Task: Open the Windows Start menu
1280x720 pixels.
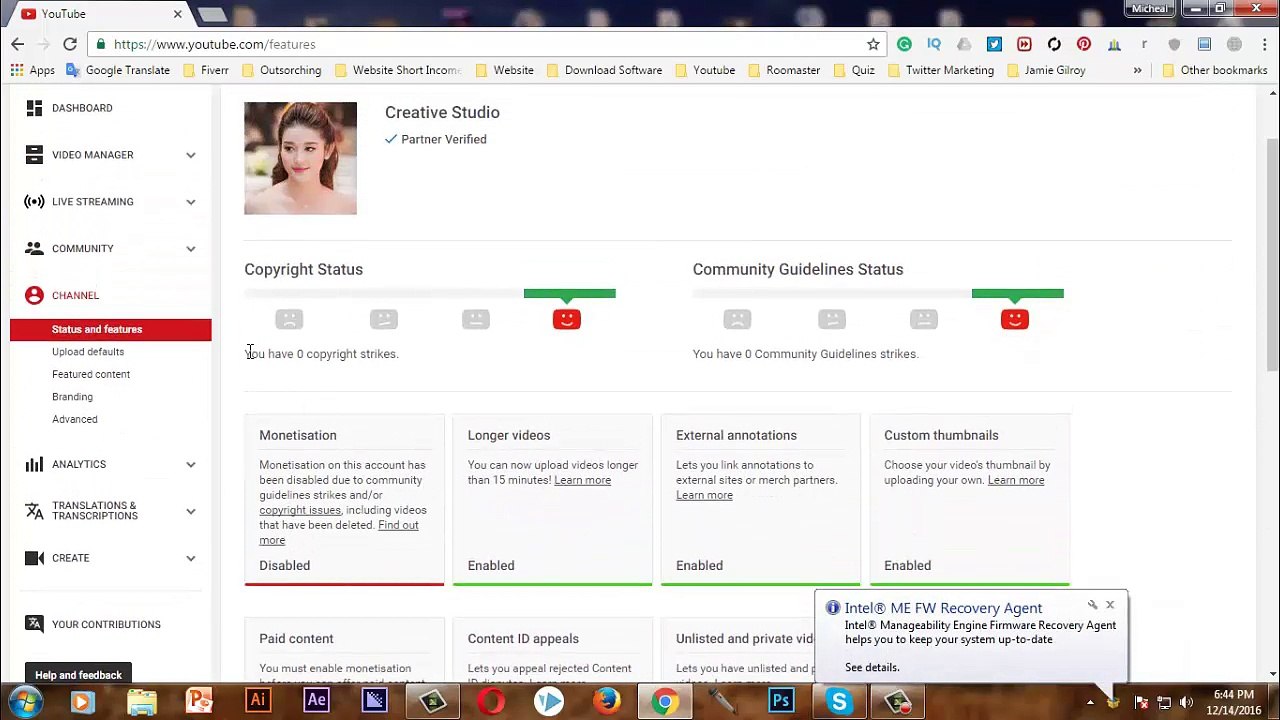Action: pos(24,702)
